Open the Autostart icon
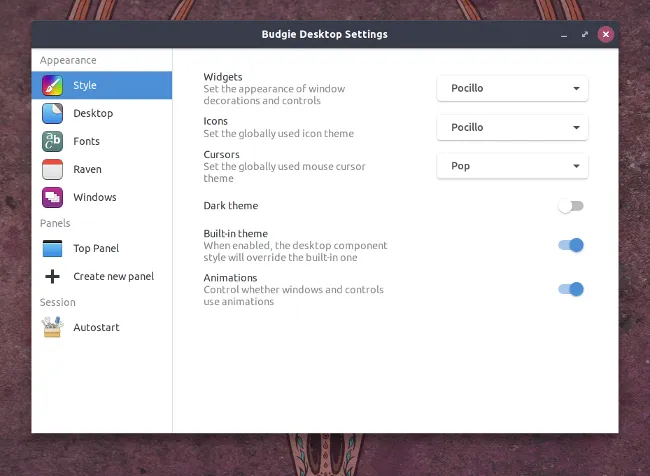Screen dimensions: 650x476 tap(53, 327)
